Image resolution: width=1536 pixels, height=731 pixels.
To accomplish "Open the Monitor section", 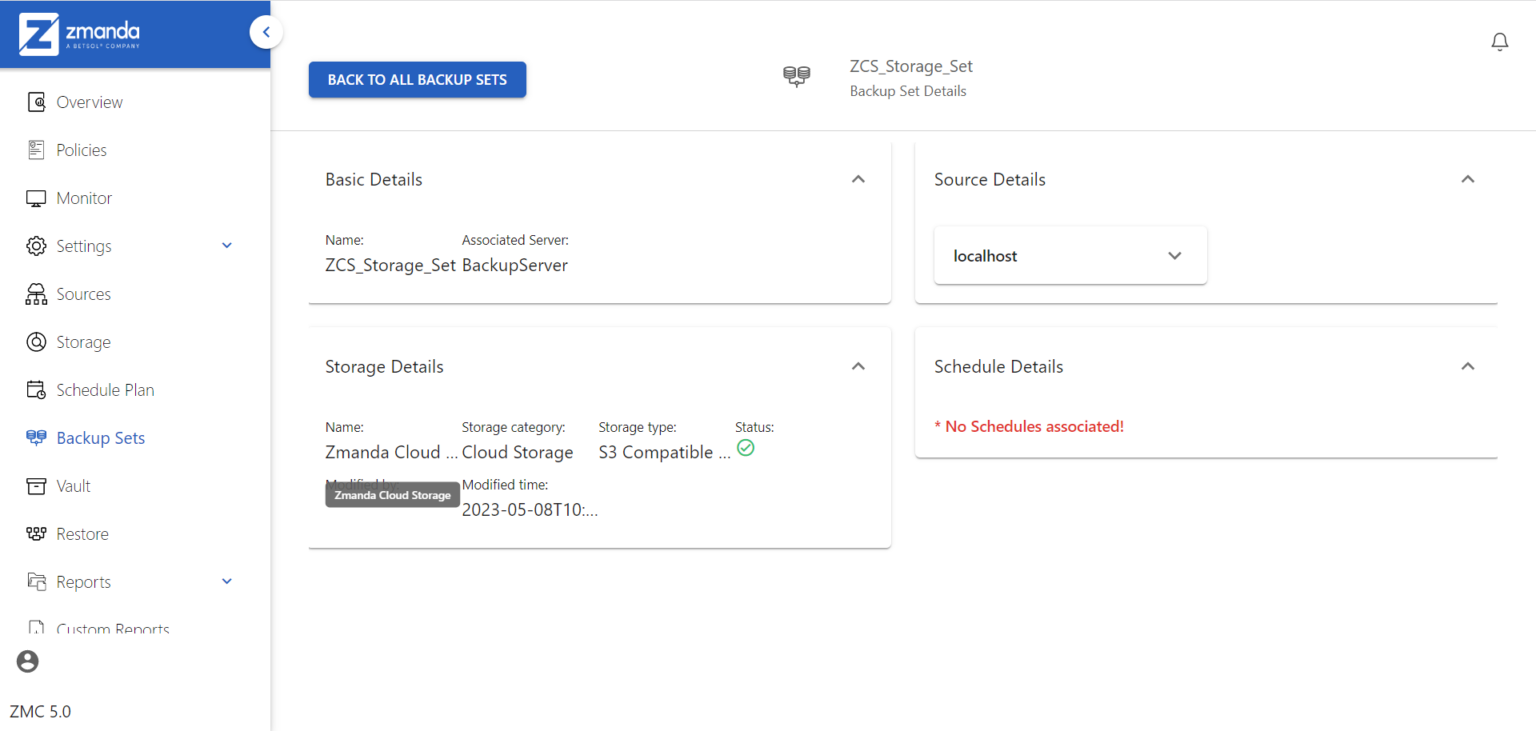I will pos(36,197).
